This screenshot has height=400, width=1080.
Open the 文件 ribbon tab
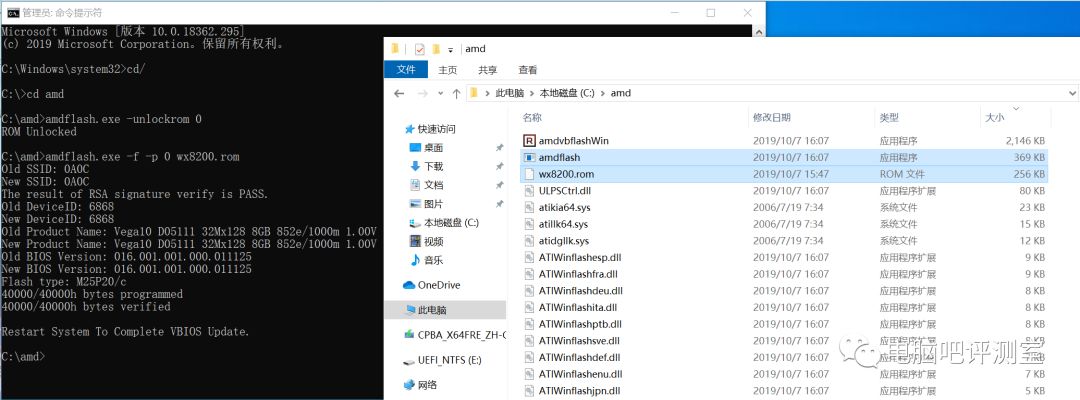pos(406,70)
